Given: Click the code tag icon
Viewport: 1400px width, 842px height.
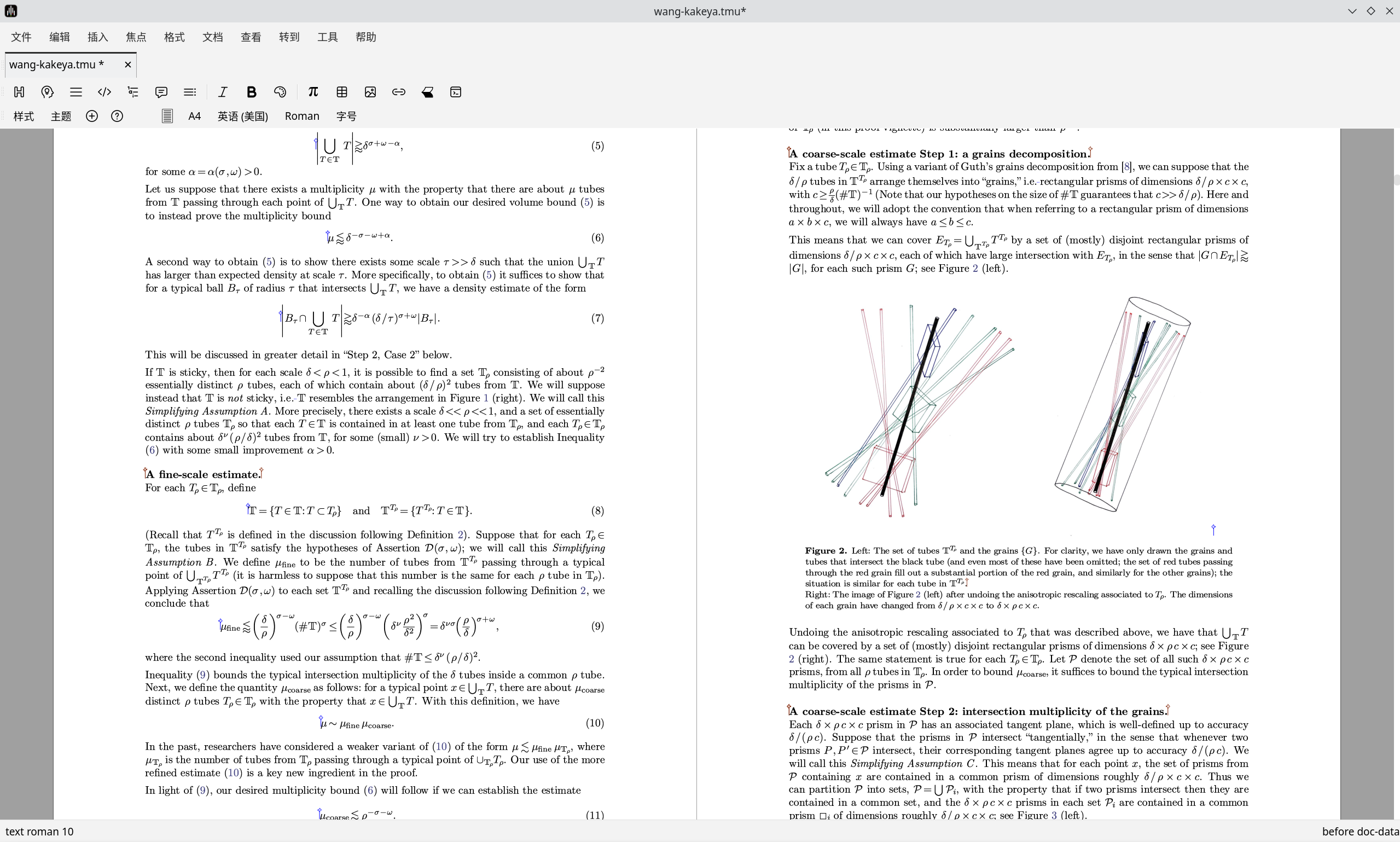Looking at the screenshot, I should [x=104, y=92].
